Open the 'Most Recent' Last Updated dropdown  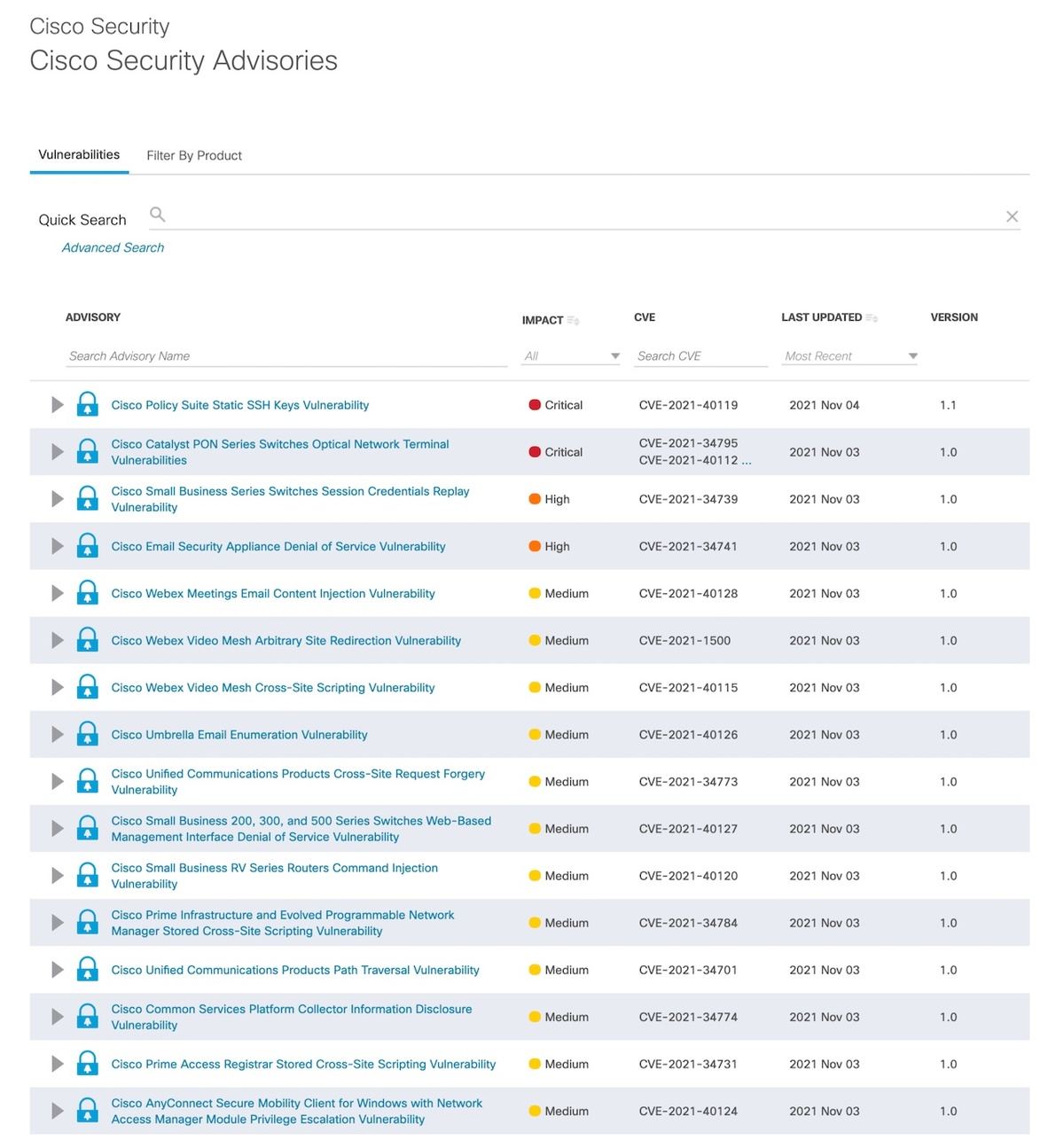click(x=850, y=355)
